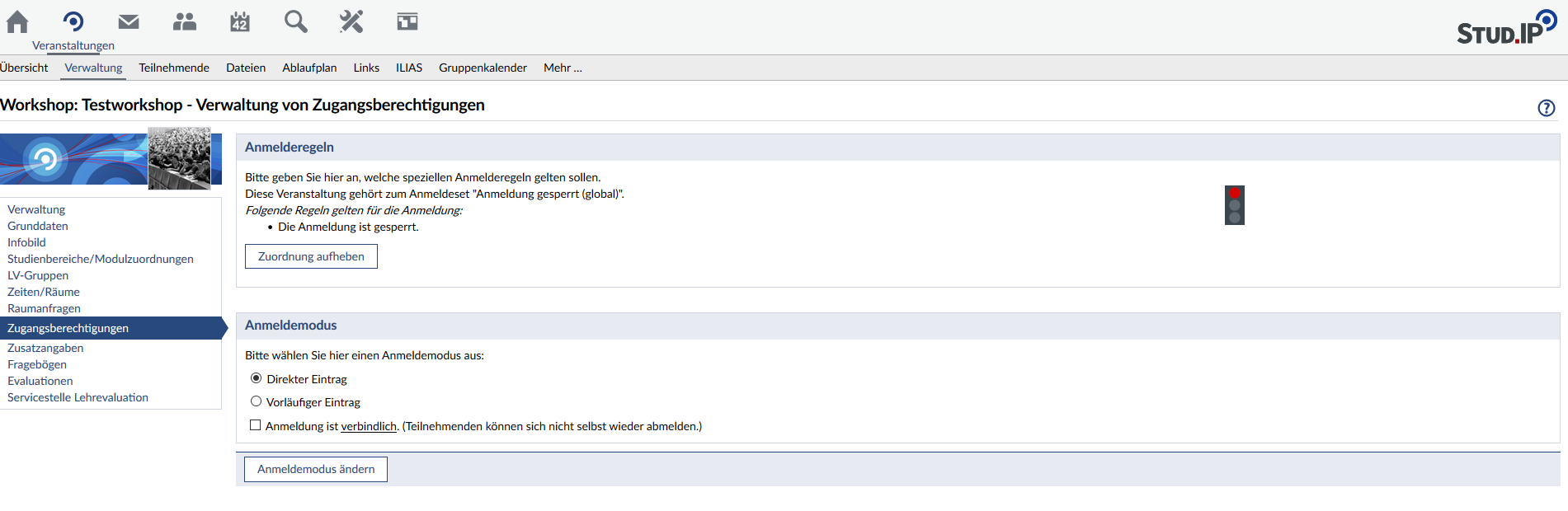Open the Community people icon

point(185,22)
